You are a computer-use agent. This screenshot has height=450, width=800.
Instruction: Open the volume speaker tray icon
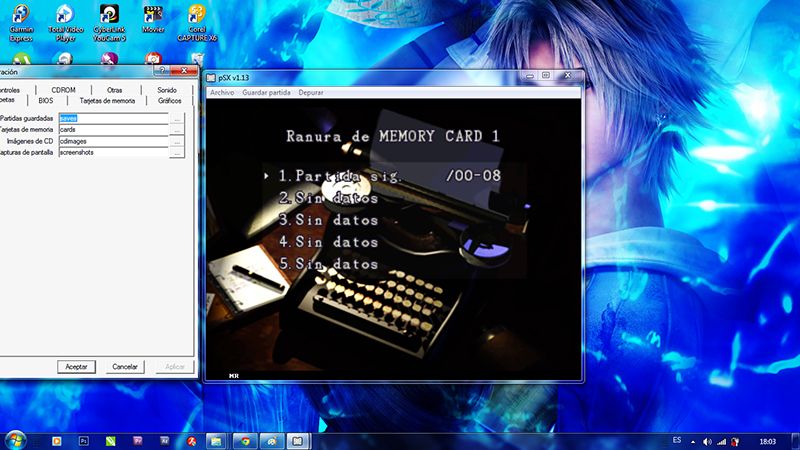tap(707, 441)
